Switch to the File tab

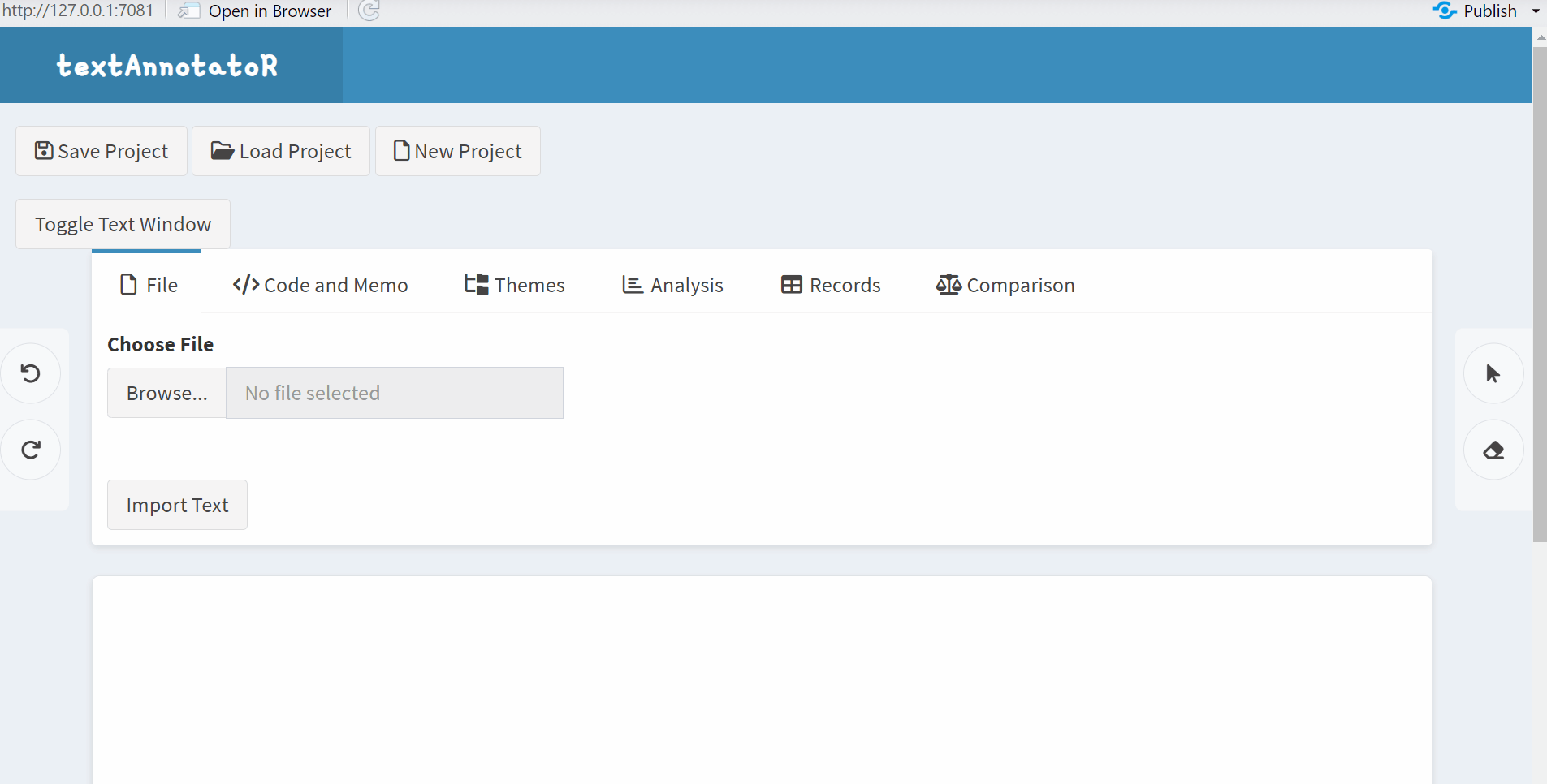148,285
